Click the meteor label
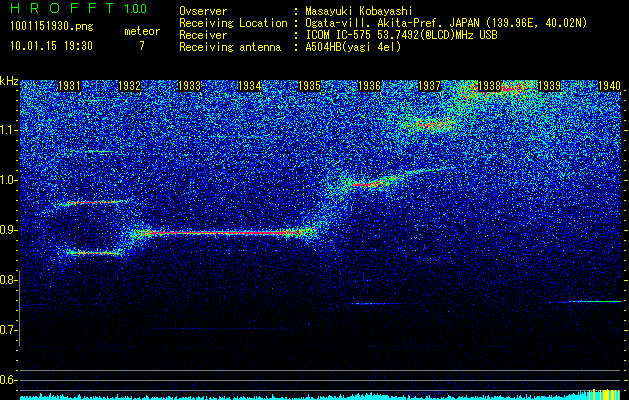Viewport: 629px width, 400px height. (x=142, y=31)
